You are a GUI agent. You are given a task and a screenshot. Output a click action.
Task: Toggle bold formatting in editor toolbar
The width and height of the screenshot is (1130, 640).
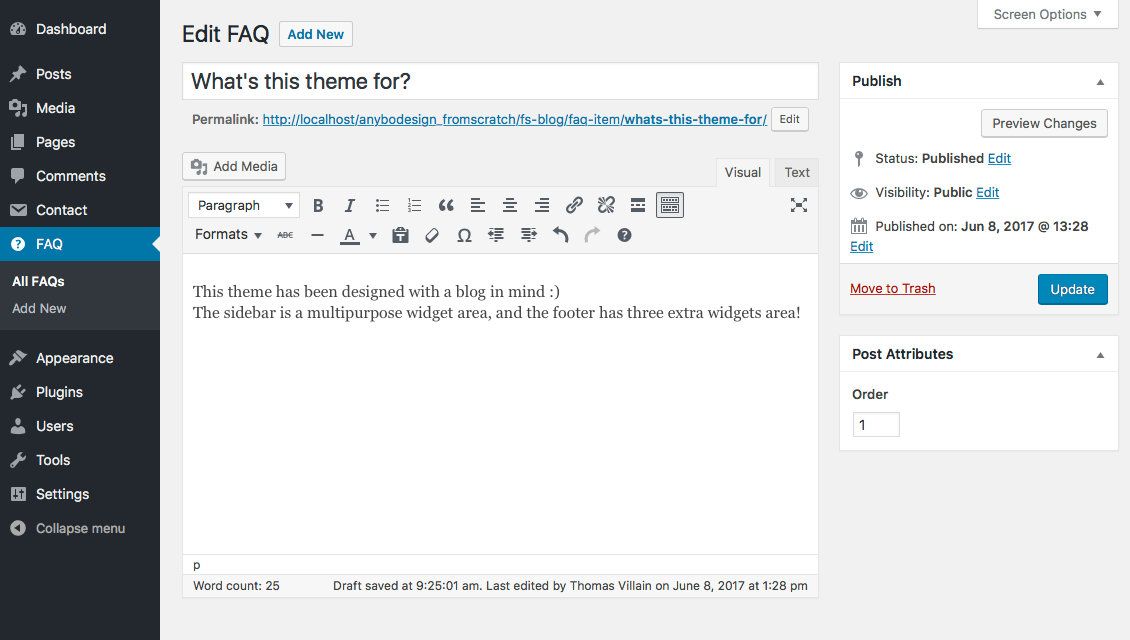coord(318,205)
